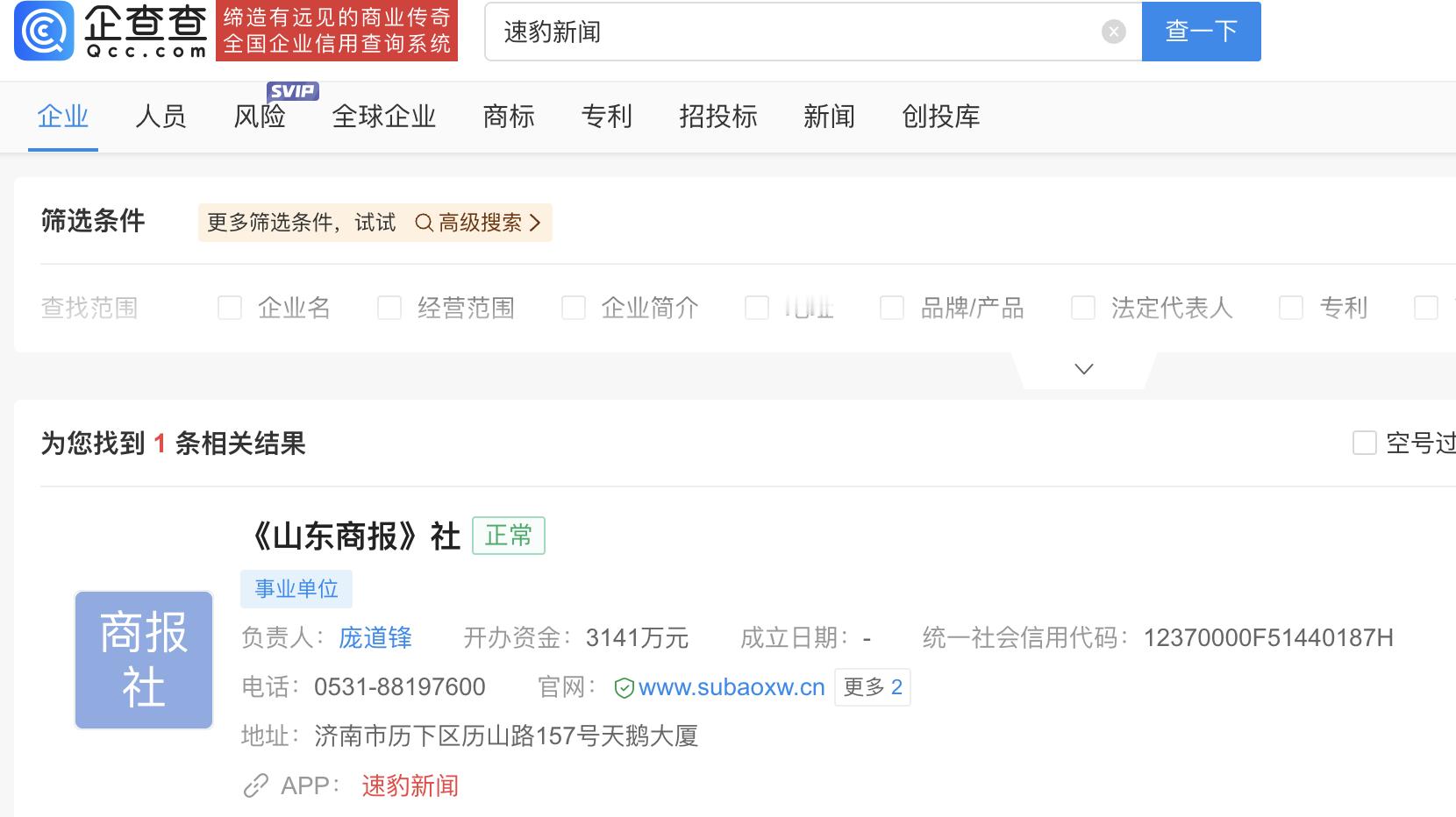Viewport: 1456px width, 817px height.
Task: Open the 商报社 company logo thumbnail
Action: pos(144,660)
